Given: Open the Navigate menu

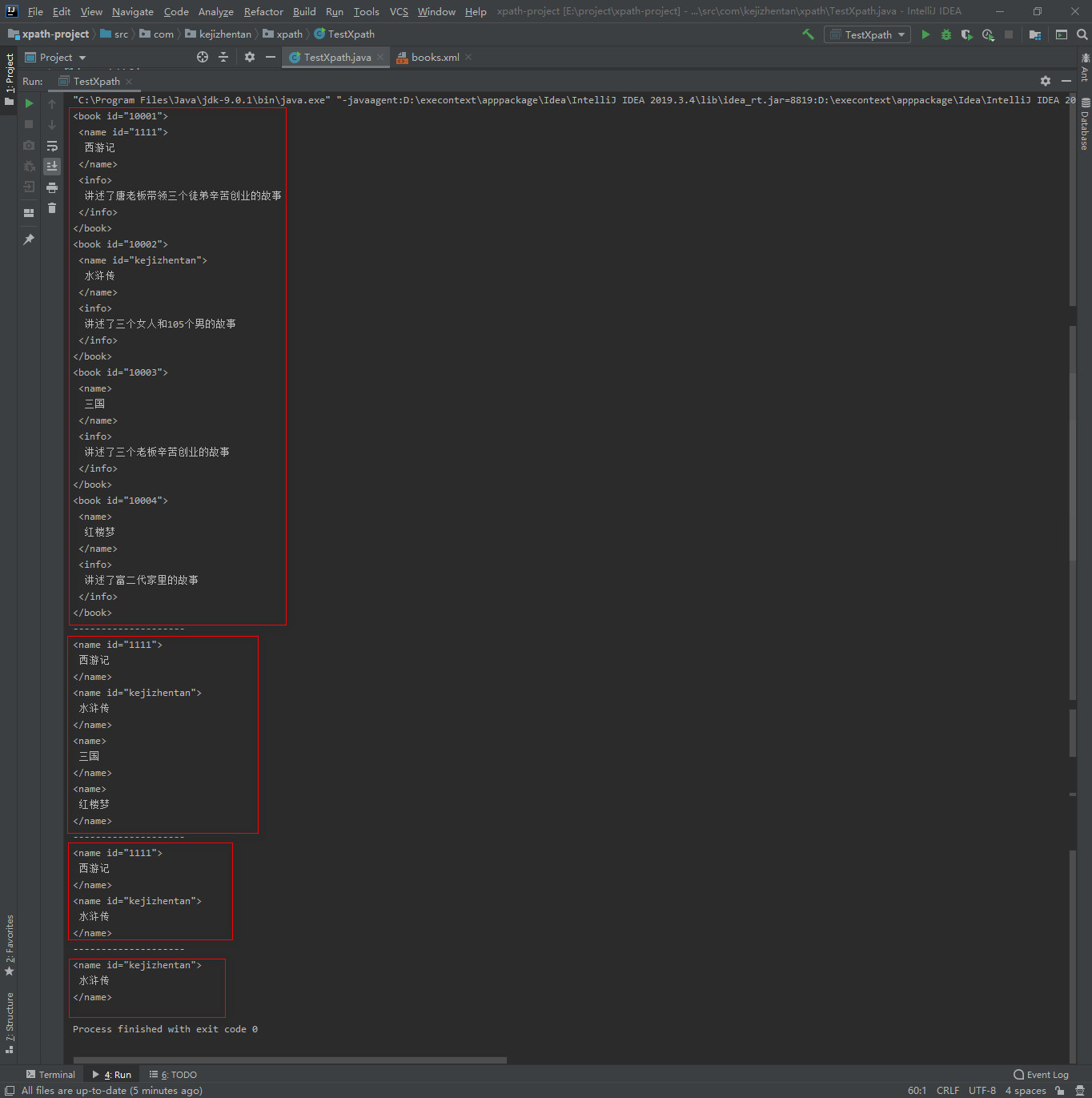Looking at the screenshot, I should (x=133, y=11).
